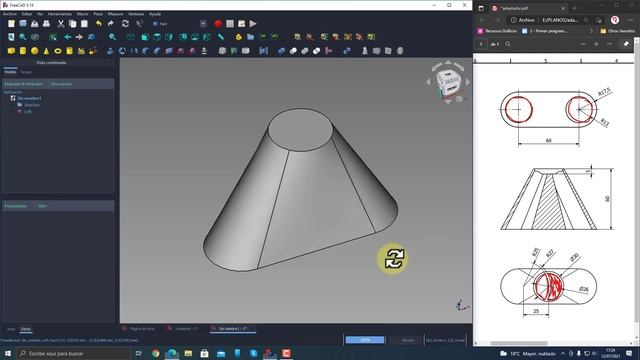Open the Ver menu
This screenshot has height=360, width=640.
tap(40, 14)
